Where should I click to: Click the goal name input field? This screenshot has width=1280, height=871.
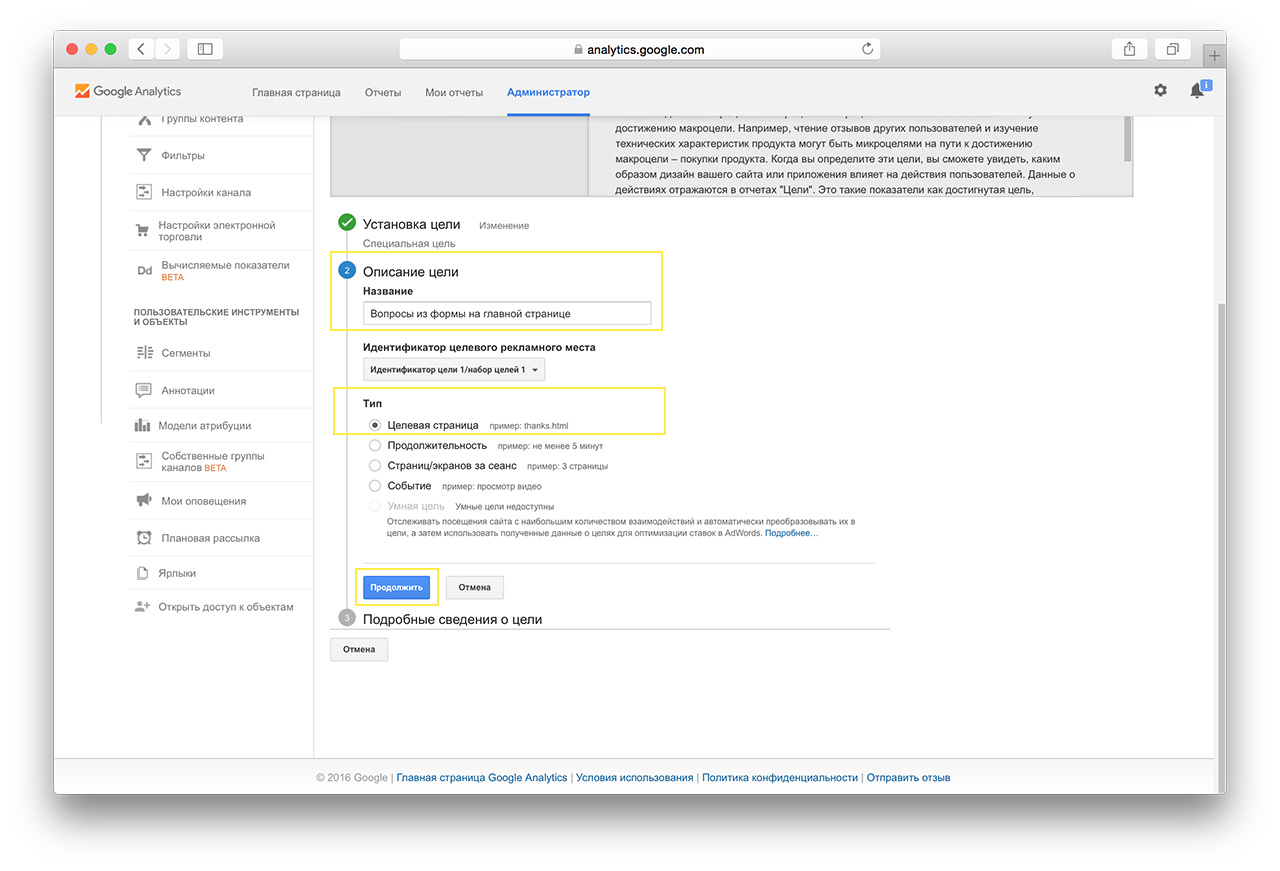pyautogui.click(x=506, y=314)
